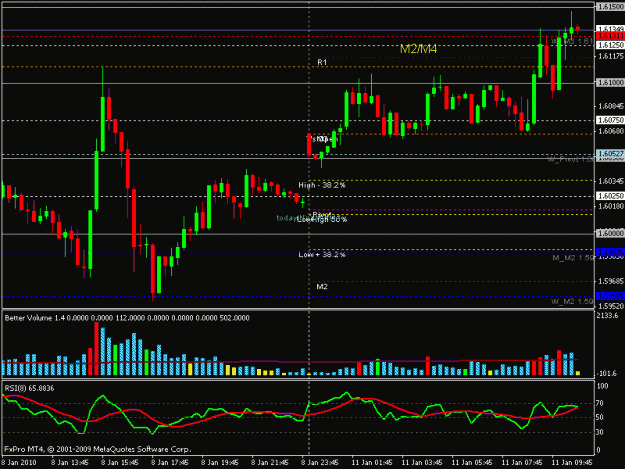
Task: Click the RSI(8) 65.8836 indicator label
Action: coord(29,388)
